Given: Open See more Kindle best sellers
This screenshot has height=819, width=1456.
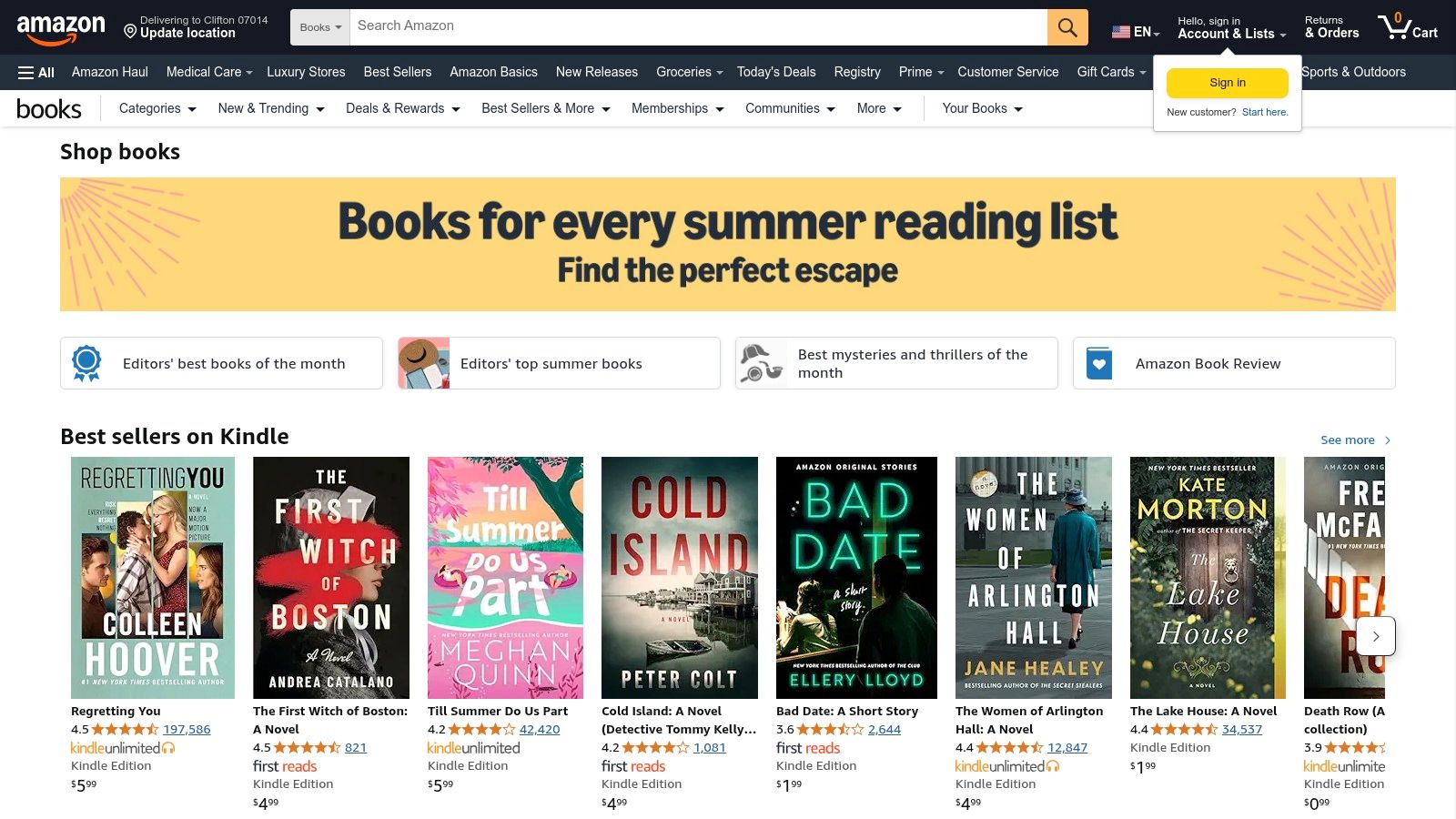Looking at the screenshot, I should coord(1347,440).
